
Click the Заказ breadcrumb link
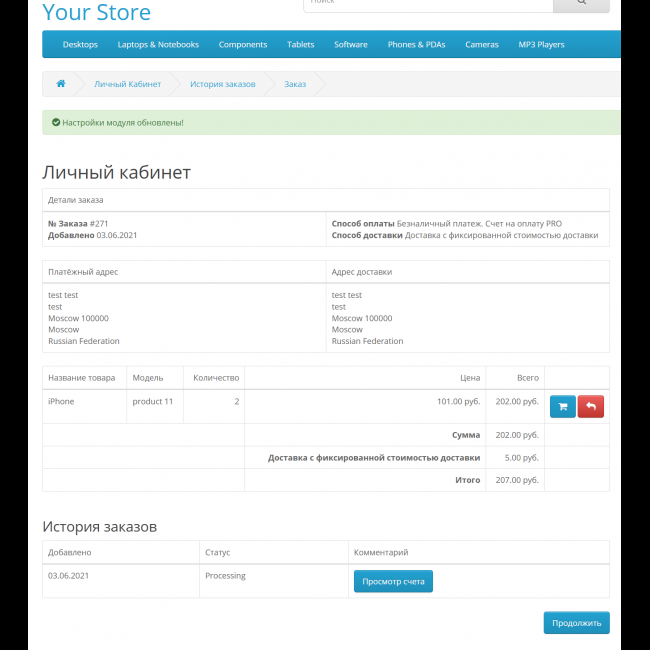pos(295,84)
